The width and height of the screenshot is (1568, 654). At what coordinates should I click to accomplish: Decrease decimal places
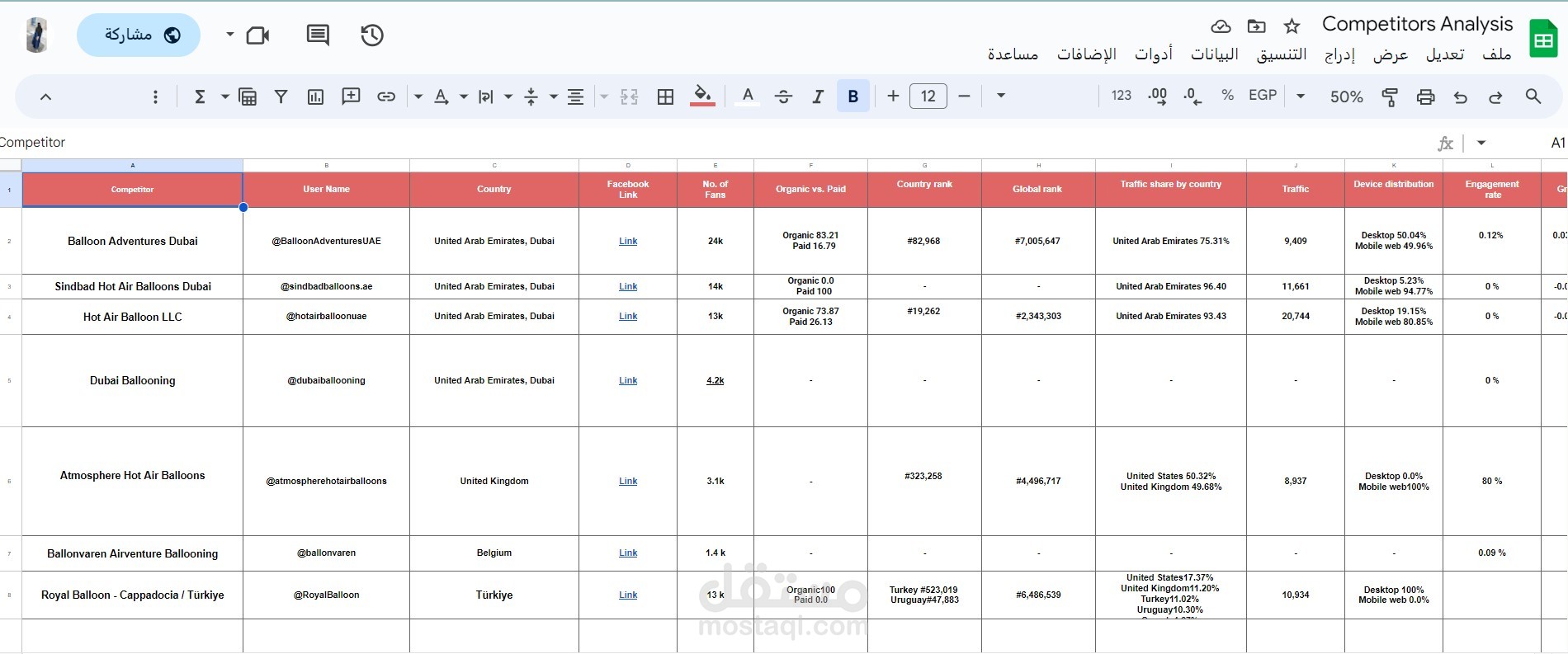[1193, 96]
